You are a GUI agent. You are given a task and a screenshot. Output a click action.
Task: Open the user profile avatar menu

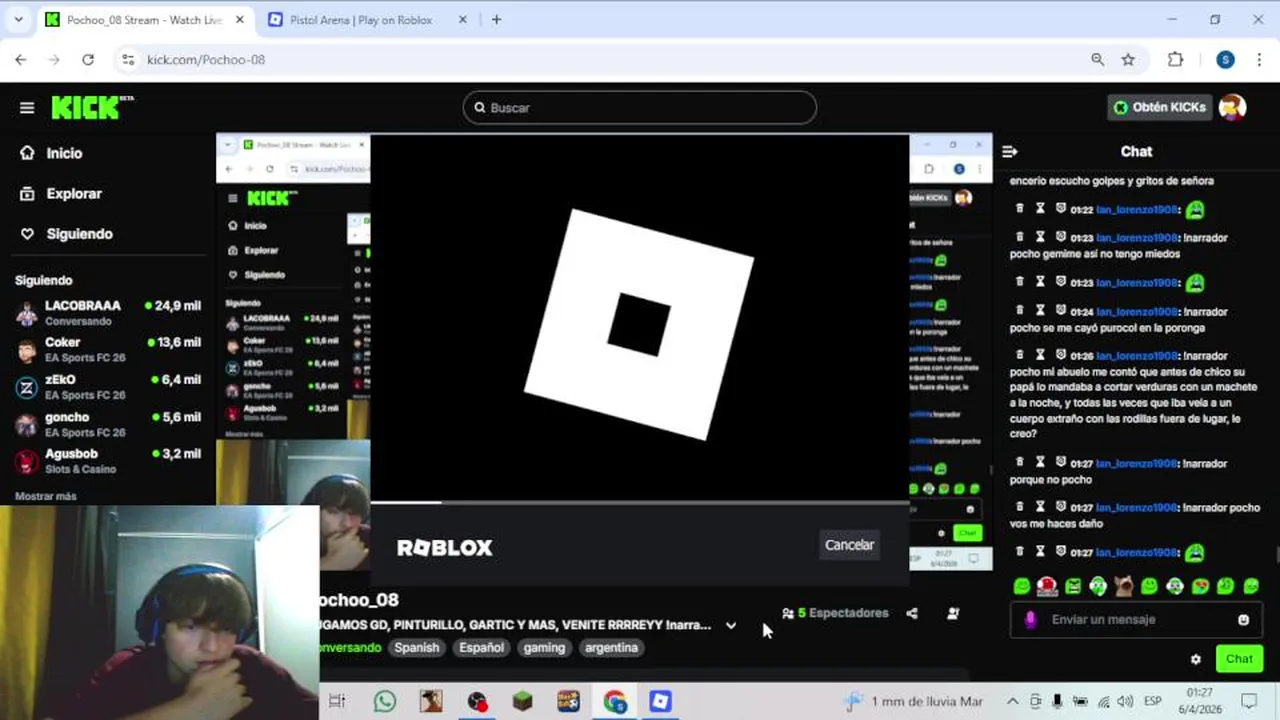point(1232,107)
